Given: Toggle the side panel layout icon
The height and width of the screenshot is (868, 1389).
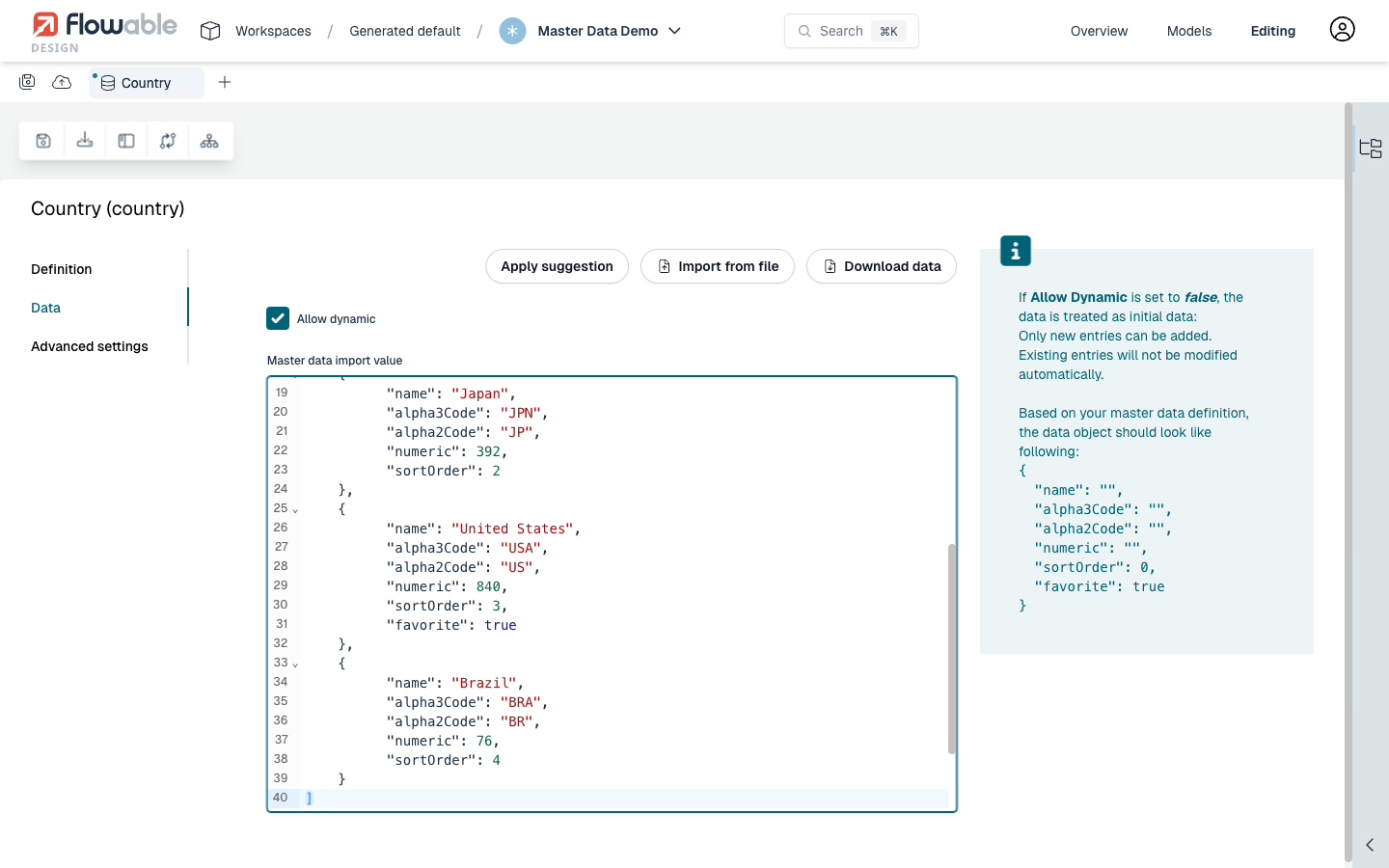Looking at the screenshot, I should tap(126, 141).
